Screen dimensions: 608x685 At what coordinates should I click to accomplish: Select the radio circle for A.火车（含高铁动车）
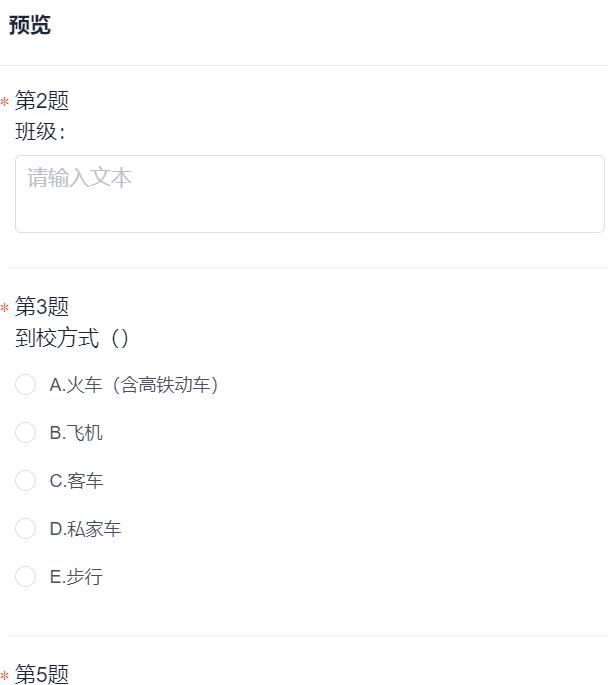(x=26, y=385)
